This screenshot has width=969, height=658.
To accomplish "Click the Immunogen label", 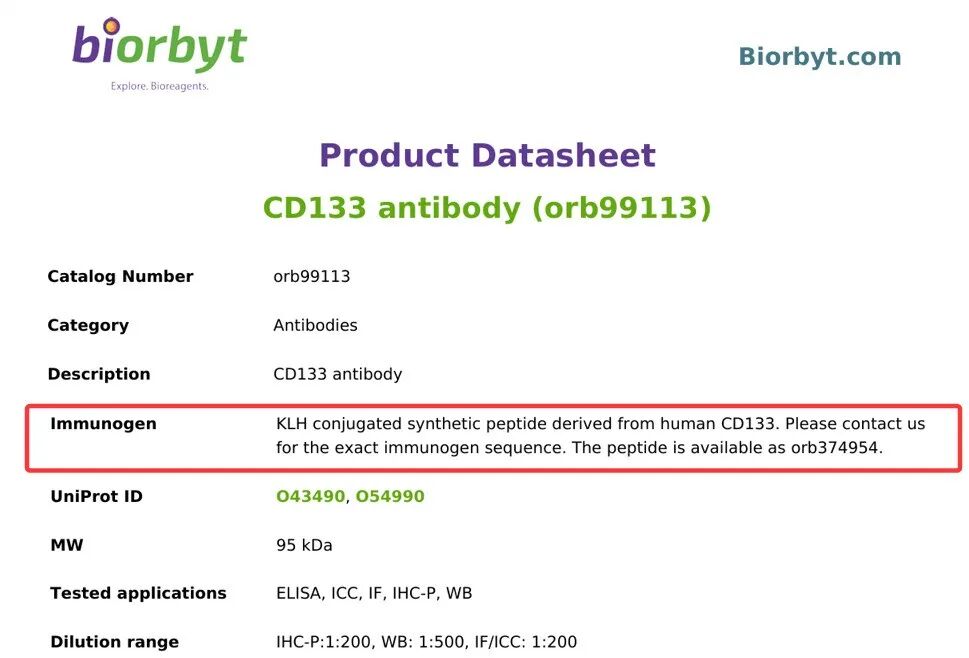I will tap(103, 424).
